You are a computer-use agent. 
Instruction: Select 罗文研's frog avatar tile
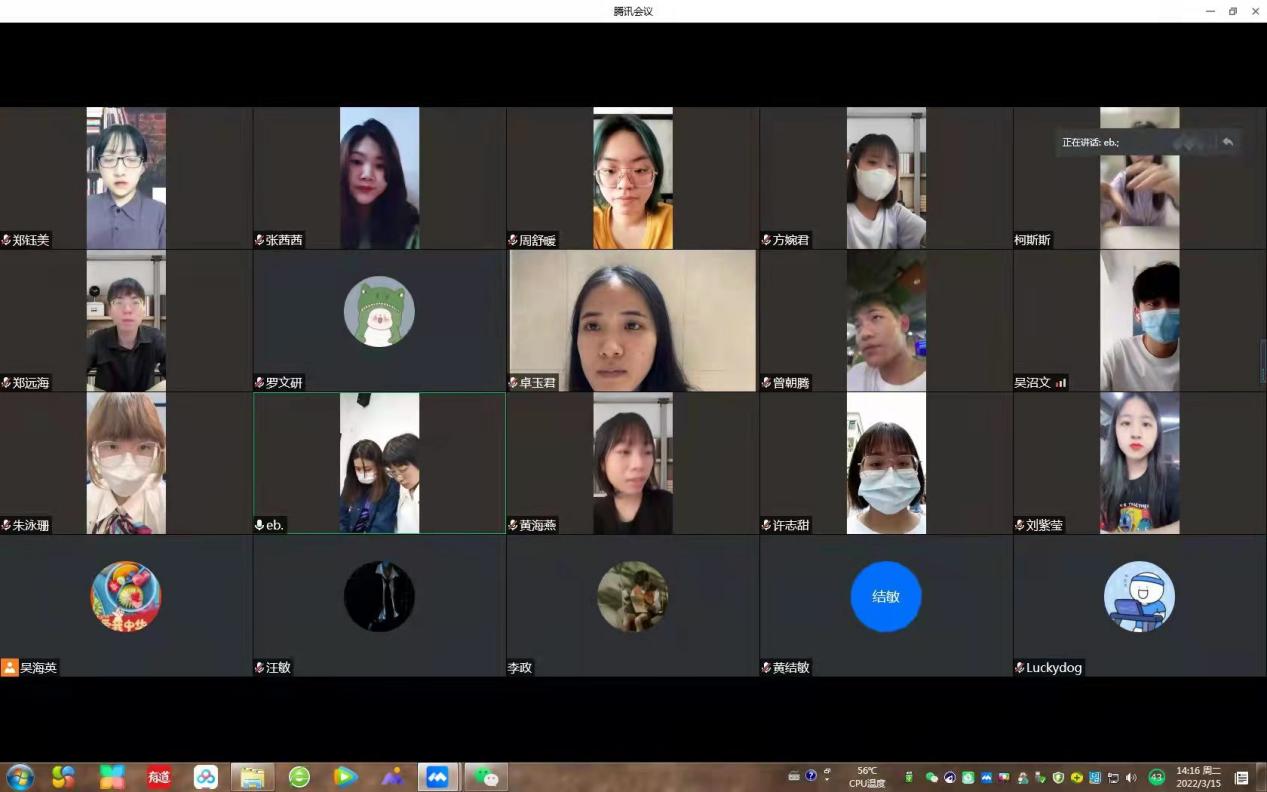tap(379, 312)
